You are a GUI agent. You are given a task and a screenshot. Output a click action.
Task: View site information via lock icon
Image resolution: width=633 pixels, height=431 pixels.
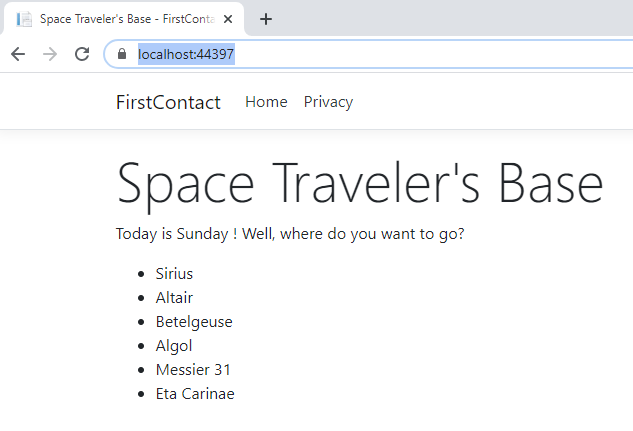pos(122,54)
